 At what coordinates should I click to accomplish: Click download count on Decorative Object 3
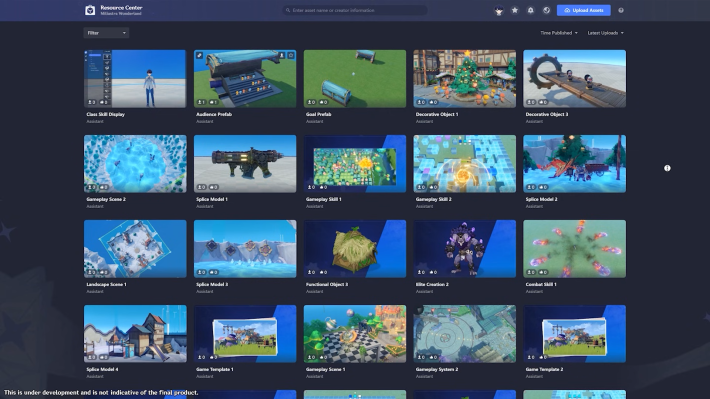pyautogui.click(x=531, y=102)
